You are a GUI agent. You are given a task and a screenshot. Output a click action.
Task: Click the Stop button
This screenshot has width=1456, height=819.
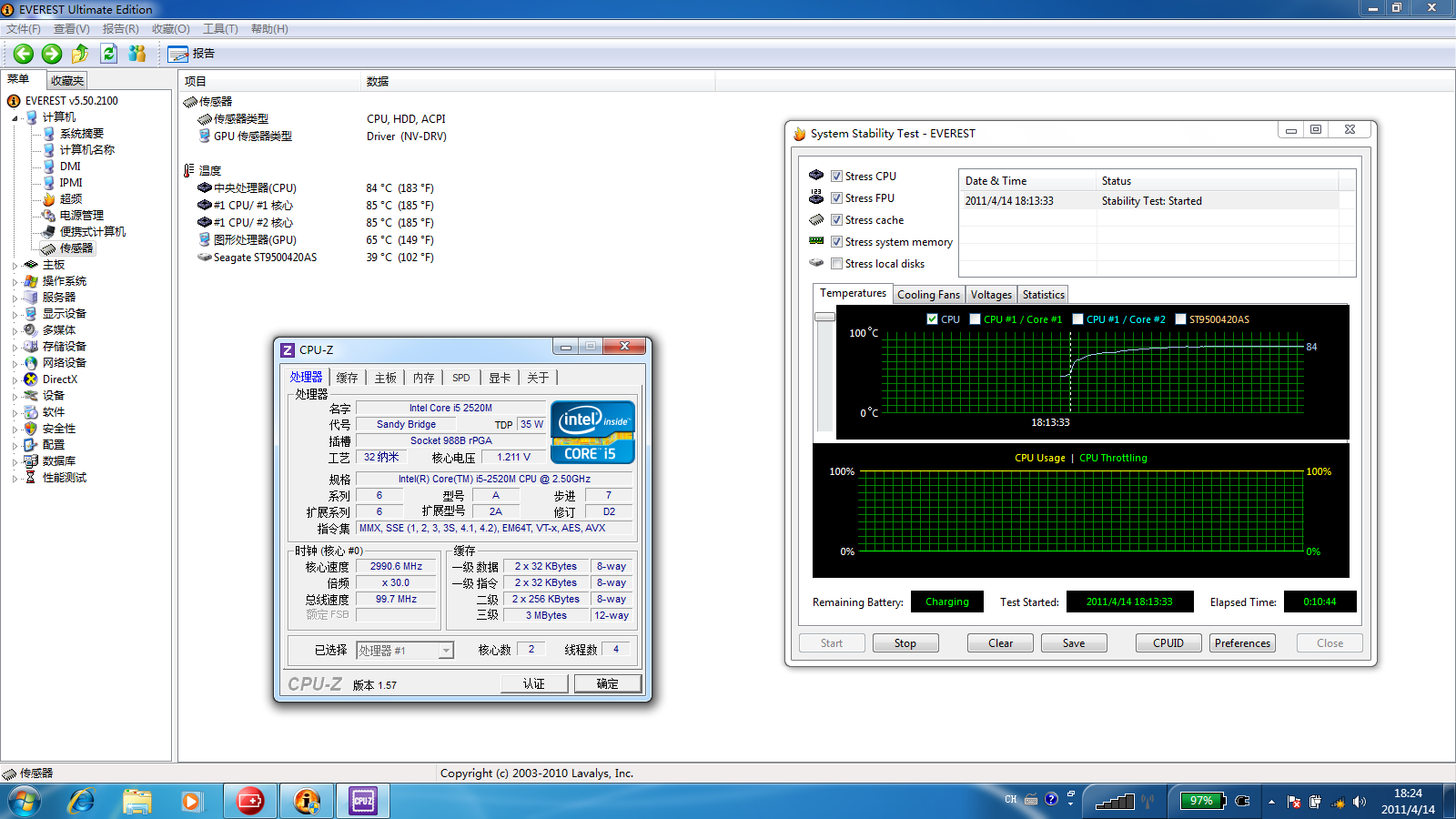point(905,643)
